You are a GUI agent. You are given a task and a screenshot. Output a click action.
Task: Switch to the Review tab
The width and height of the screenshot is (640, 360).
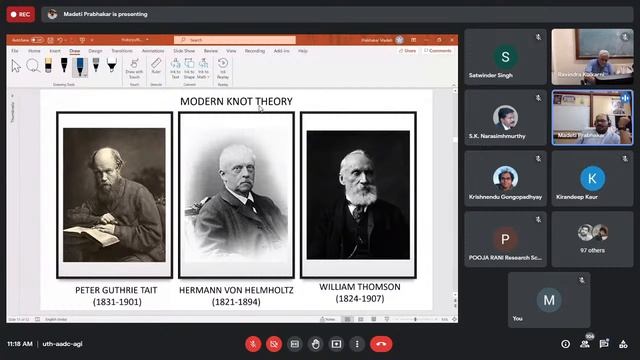211,51
